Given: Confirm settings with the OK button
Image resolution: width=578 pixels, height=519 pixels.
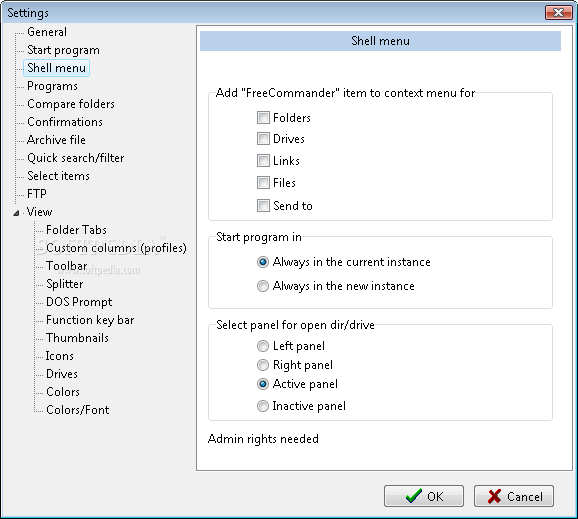Looking at the screenshot, I should pyautogui.click(x=424, y=496).
